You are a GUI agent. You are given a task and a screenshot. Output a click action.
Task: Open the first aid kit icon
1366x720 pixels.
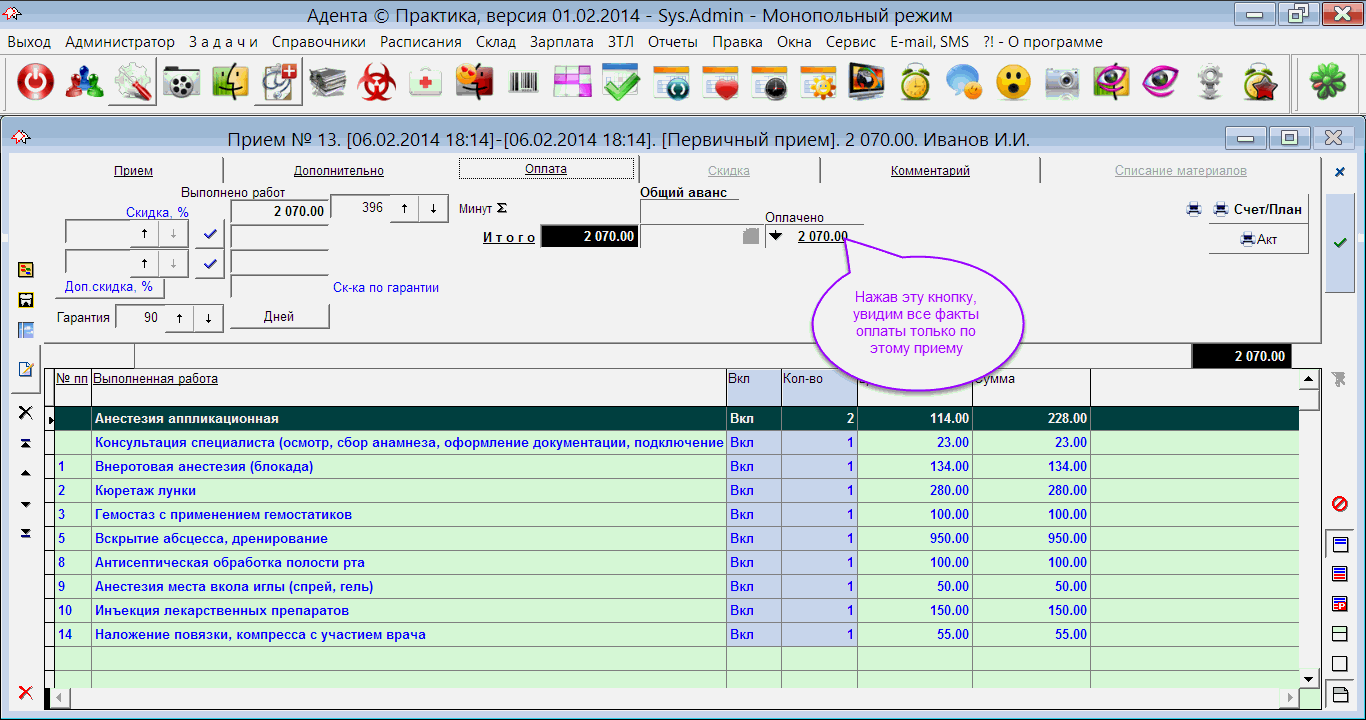tap(426, 83)
